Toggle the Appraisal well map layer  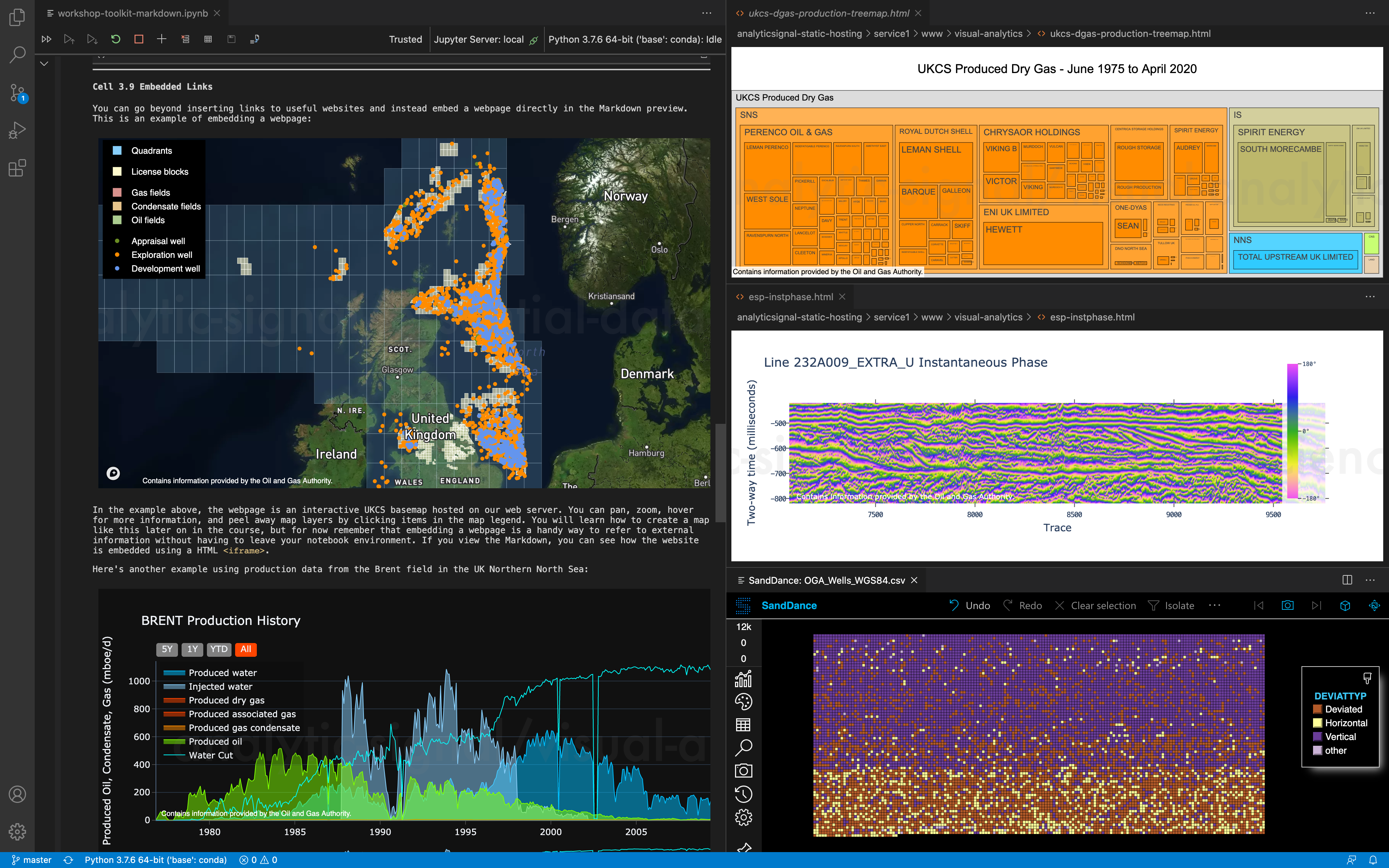[x=149, y=241]
